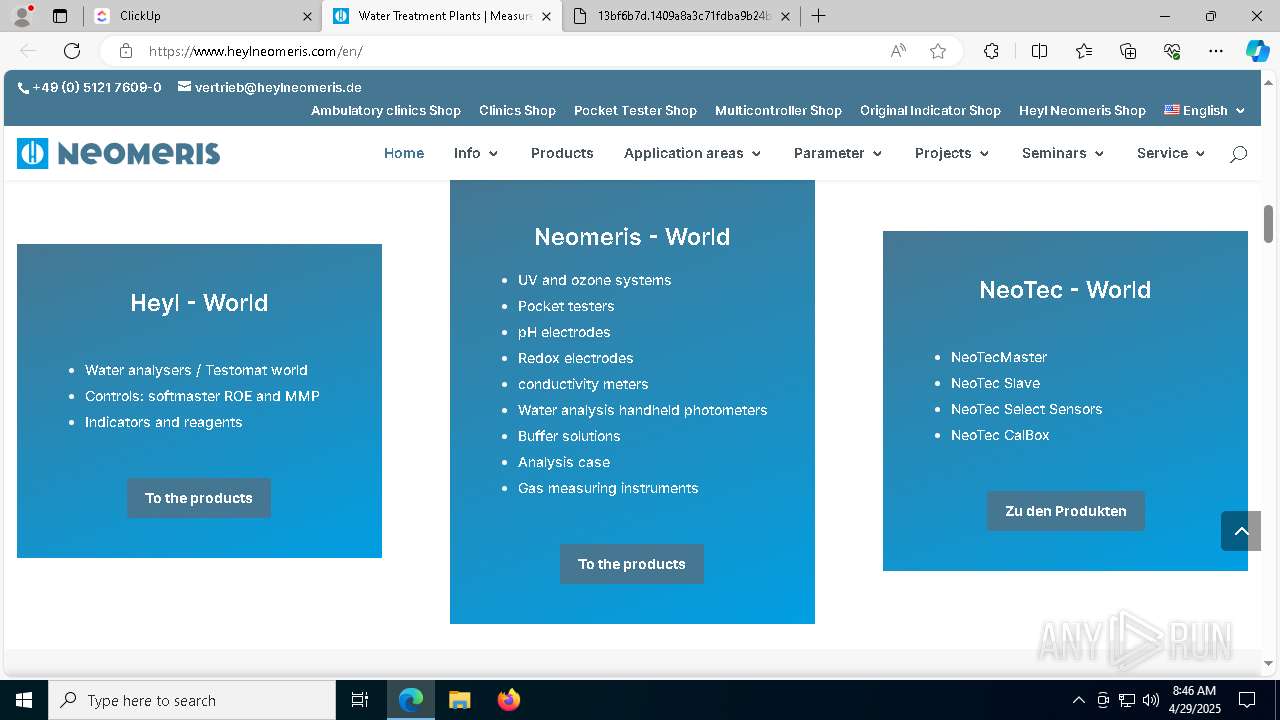Close the ClickUp tab
Viewport: 1280px width, 720px height.
pos(306,16)
